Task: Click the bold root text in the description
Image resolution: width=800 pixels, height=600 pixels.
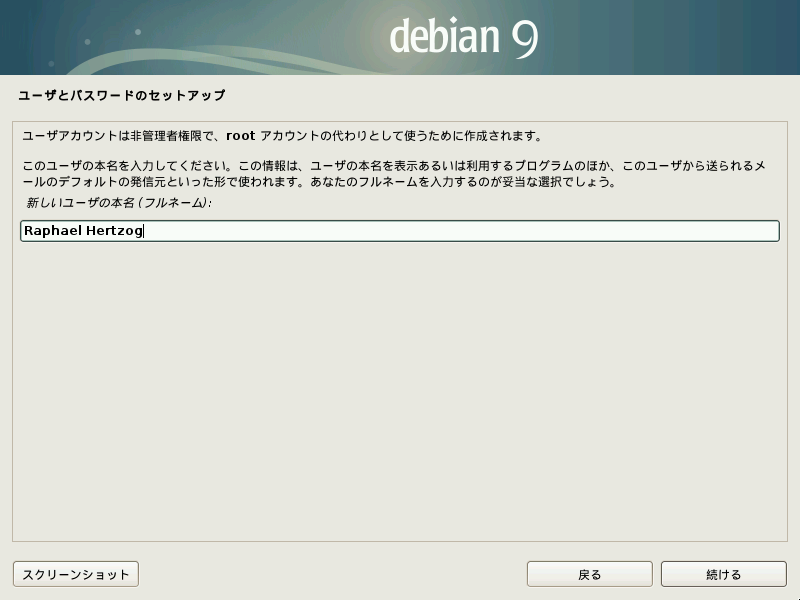Action: pyautogui.click(x=243, y=131)
